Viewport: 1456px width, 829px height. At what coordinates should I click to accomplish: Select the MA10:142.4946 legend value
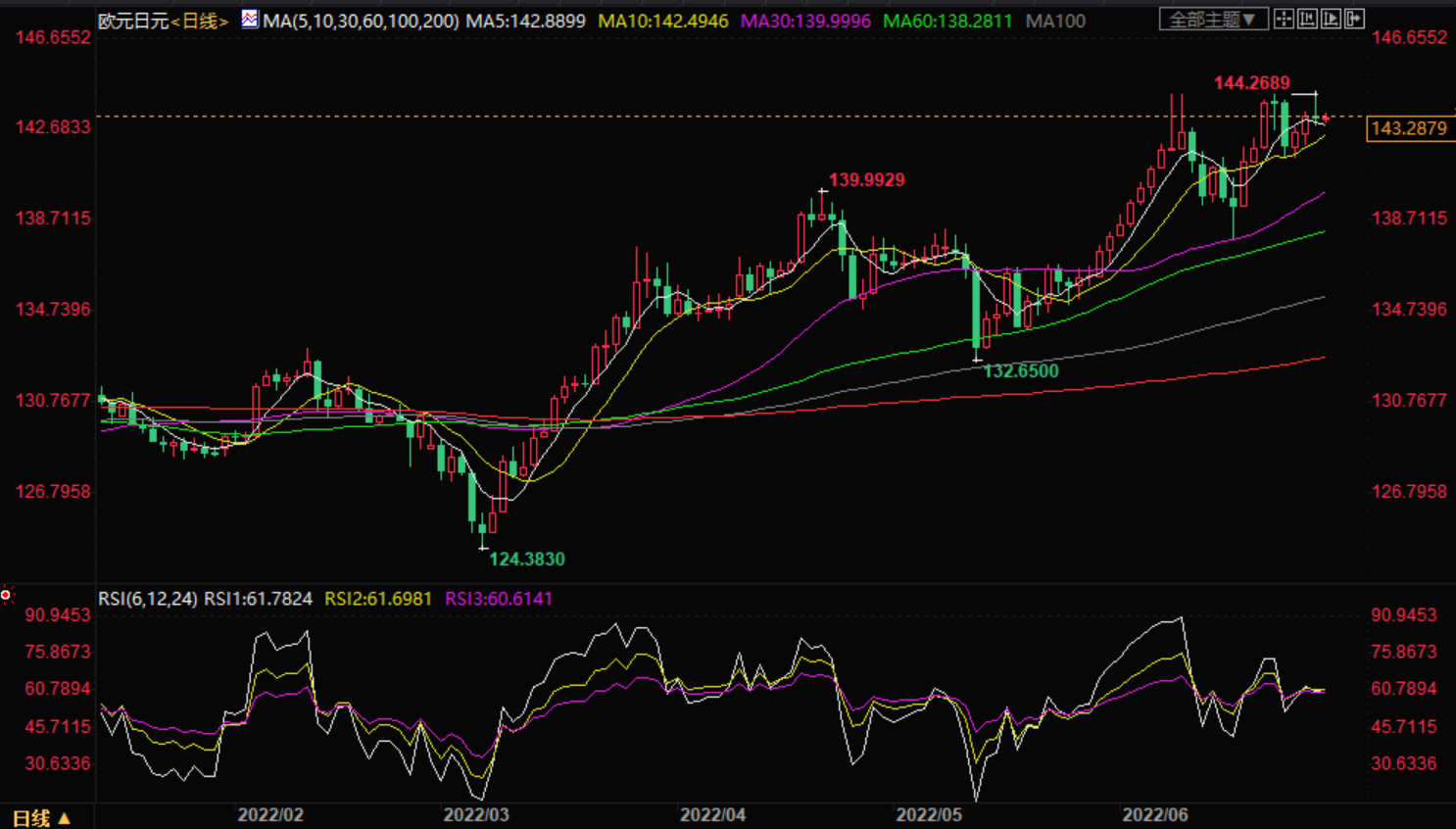[663, 21]
